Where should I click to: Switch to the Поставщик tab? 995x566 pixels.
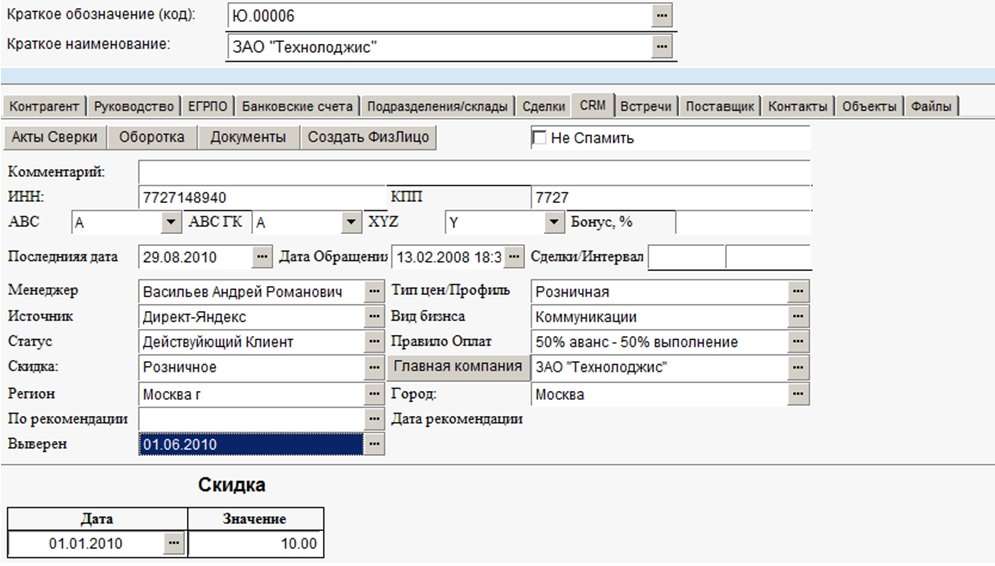(x=720, y=106)
